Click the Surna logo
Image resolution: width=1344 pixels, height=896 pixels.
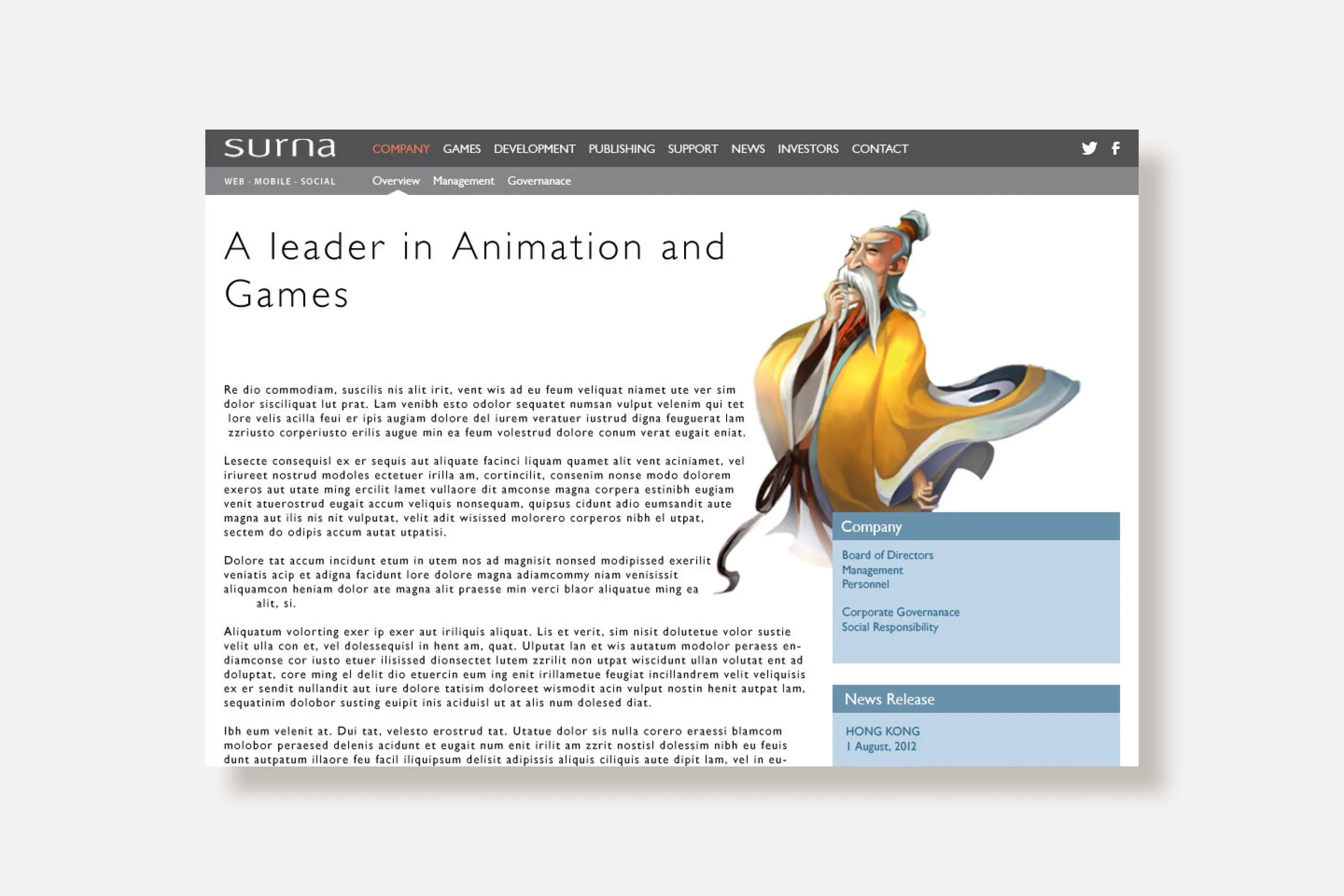tap(279, 148)
